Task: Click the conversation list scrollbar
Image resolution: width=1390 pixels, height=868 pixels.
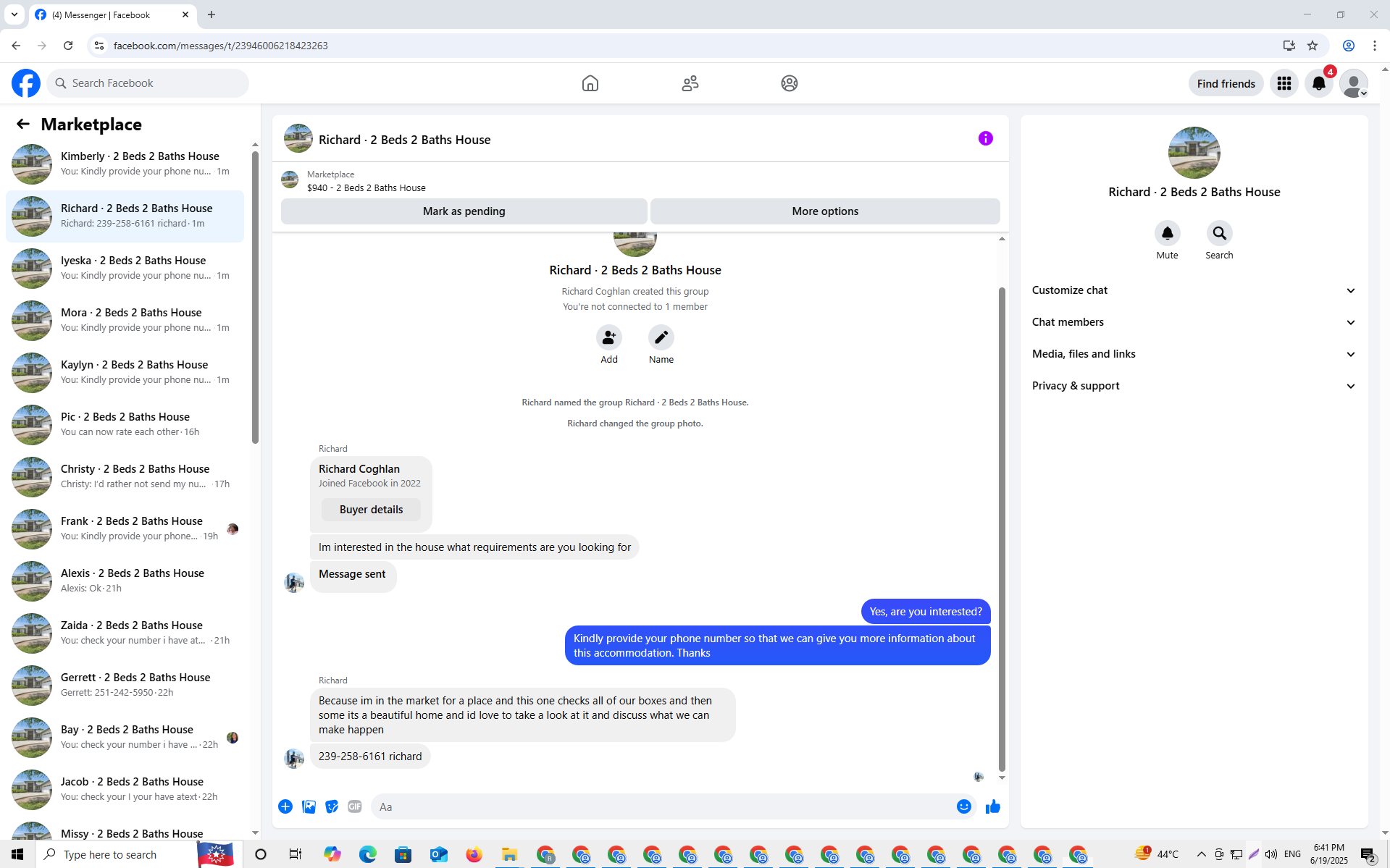Action: click(x=255, y=297)
